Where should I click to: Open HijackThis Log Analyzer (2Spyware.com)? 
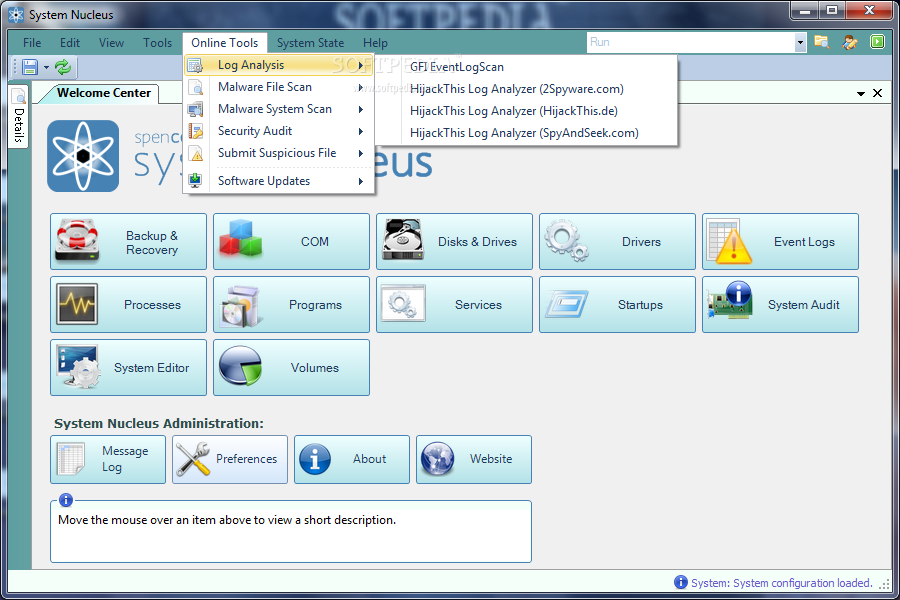517,89
